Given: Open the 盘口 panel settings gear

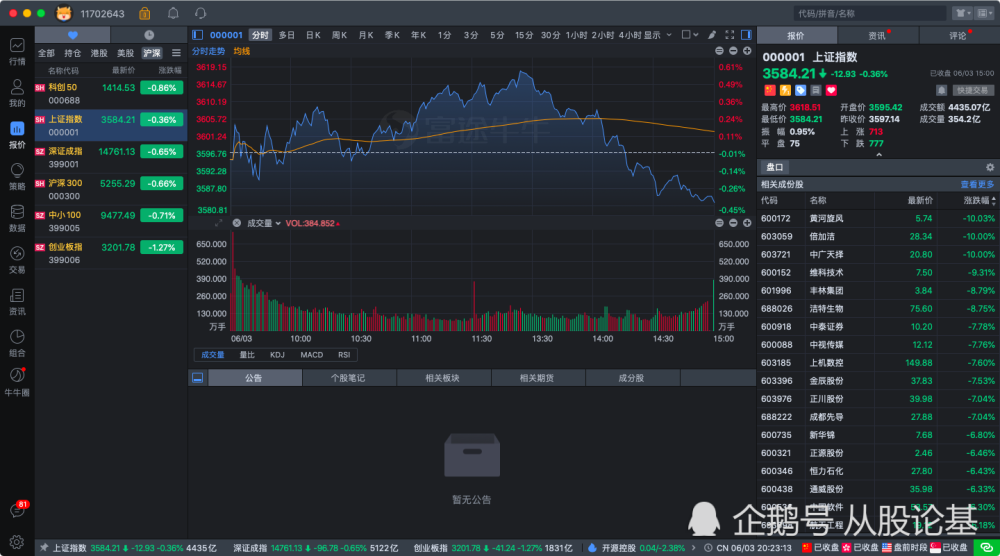Looking at the screenshot, I should (x=990, y=167).
